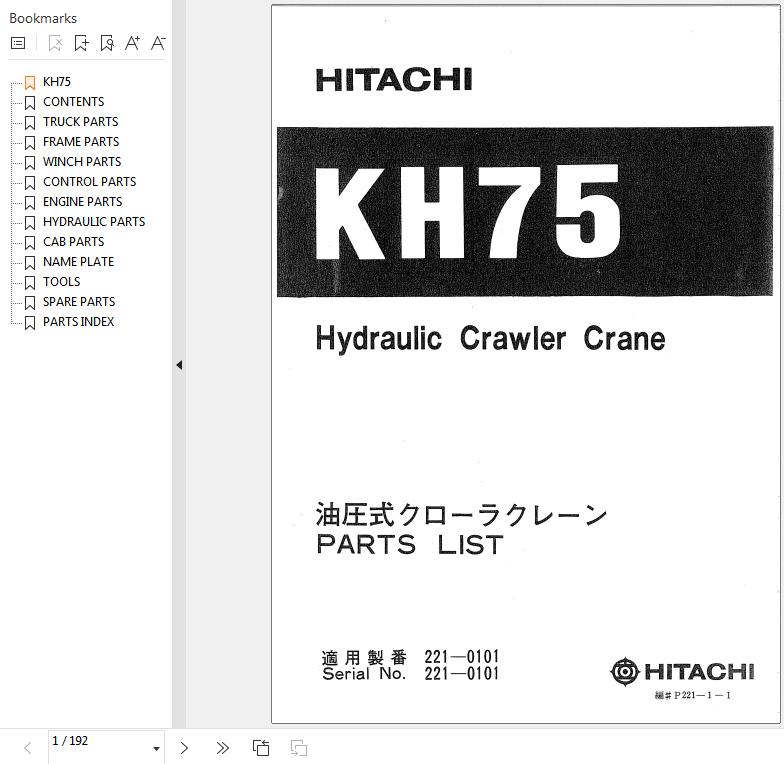Screen dimensions: 784x764
Task: Click the previous view icon
Action: tap(260, 748)
